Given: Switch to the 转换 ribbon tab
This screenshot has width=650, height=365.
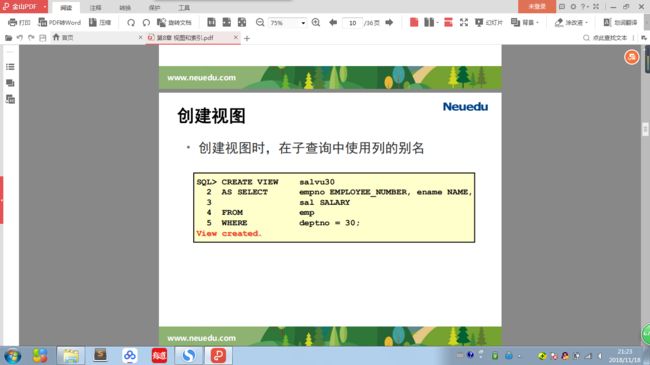Looking at the screenshot, I should [125, 7].
